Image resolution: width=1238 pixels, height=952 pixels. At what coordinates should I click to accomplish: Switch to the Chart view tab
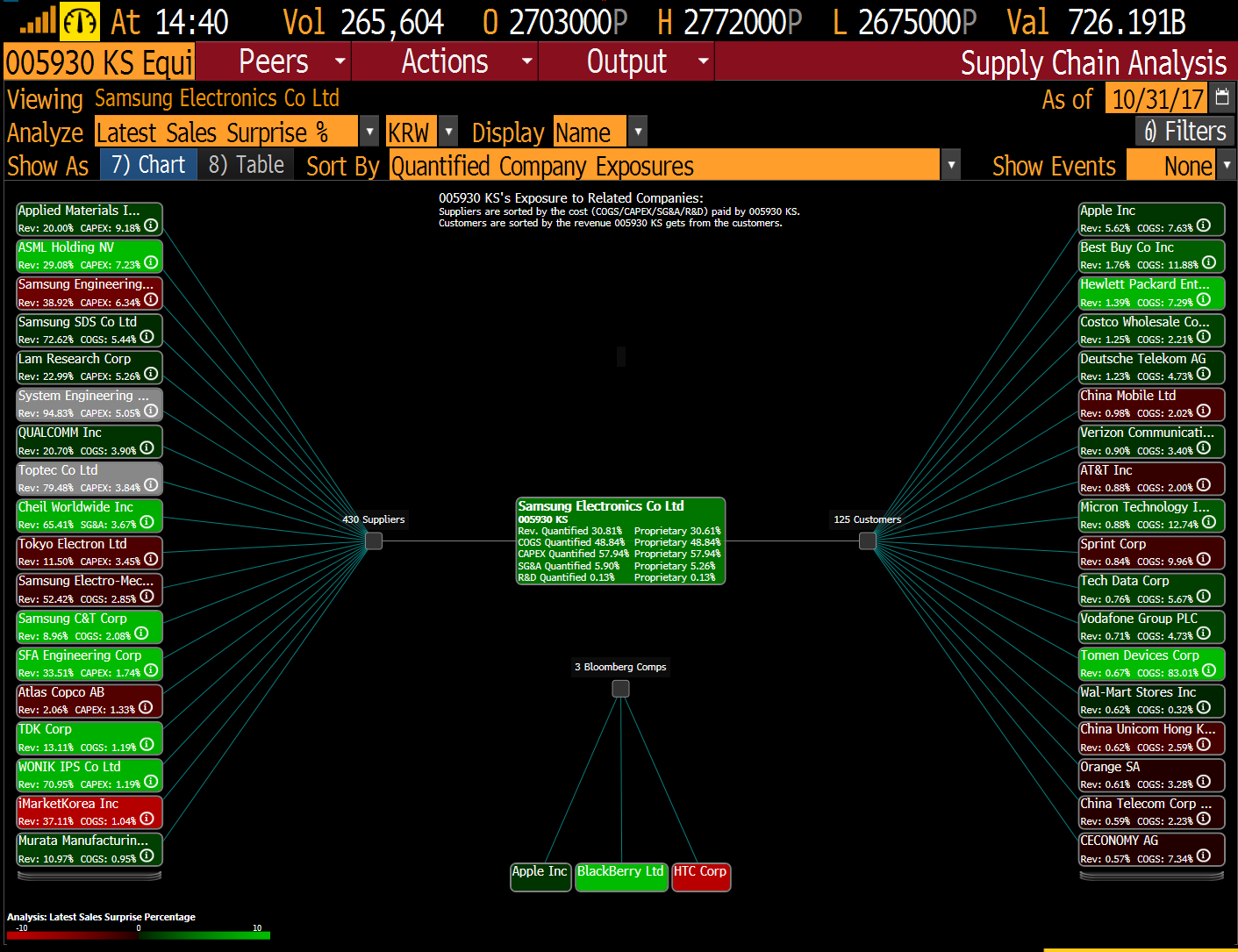pyautogui.click(x=148, y=165)
